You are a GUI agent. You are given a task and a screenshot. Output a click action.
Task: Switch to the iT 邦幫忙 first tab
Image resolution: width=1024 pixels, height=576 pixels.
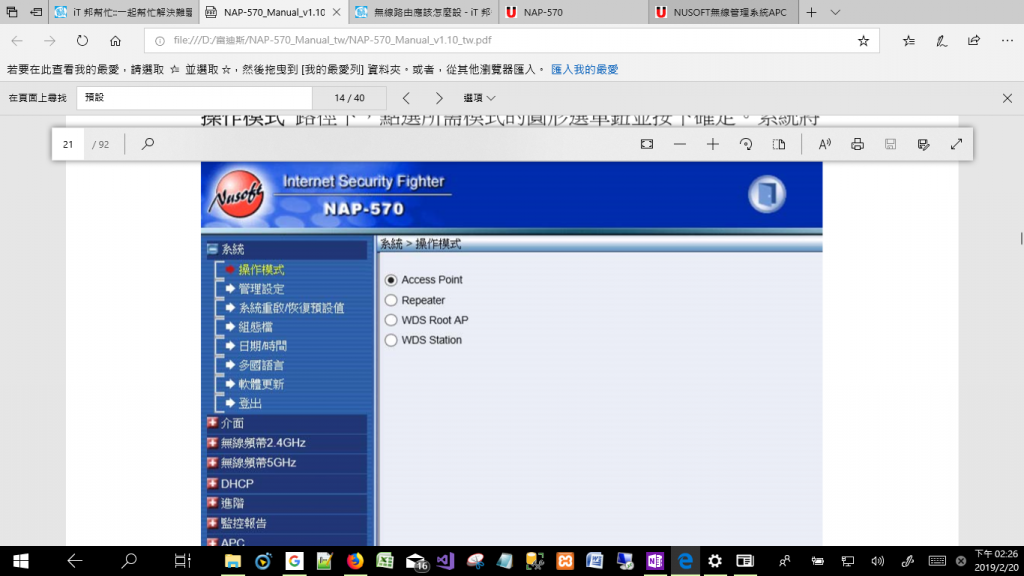coord(123,12)
